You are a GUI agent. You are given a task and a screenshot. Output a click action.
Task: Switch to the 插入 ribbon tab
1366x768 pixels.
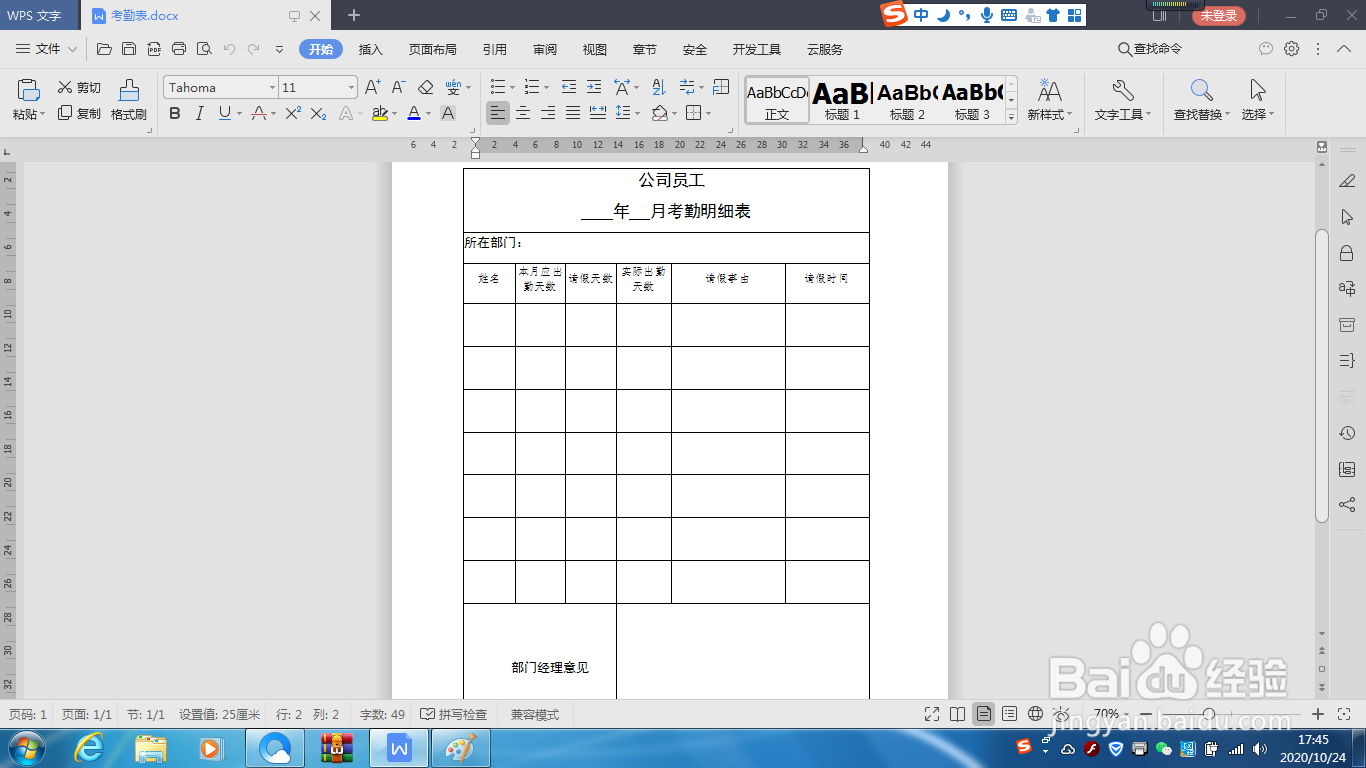point(370,48)
